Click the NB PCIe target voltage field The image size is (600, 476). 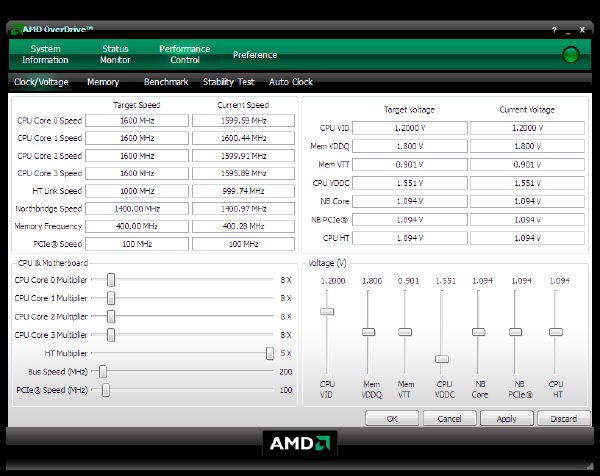coord(410,220)
